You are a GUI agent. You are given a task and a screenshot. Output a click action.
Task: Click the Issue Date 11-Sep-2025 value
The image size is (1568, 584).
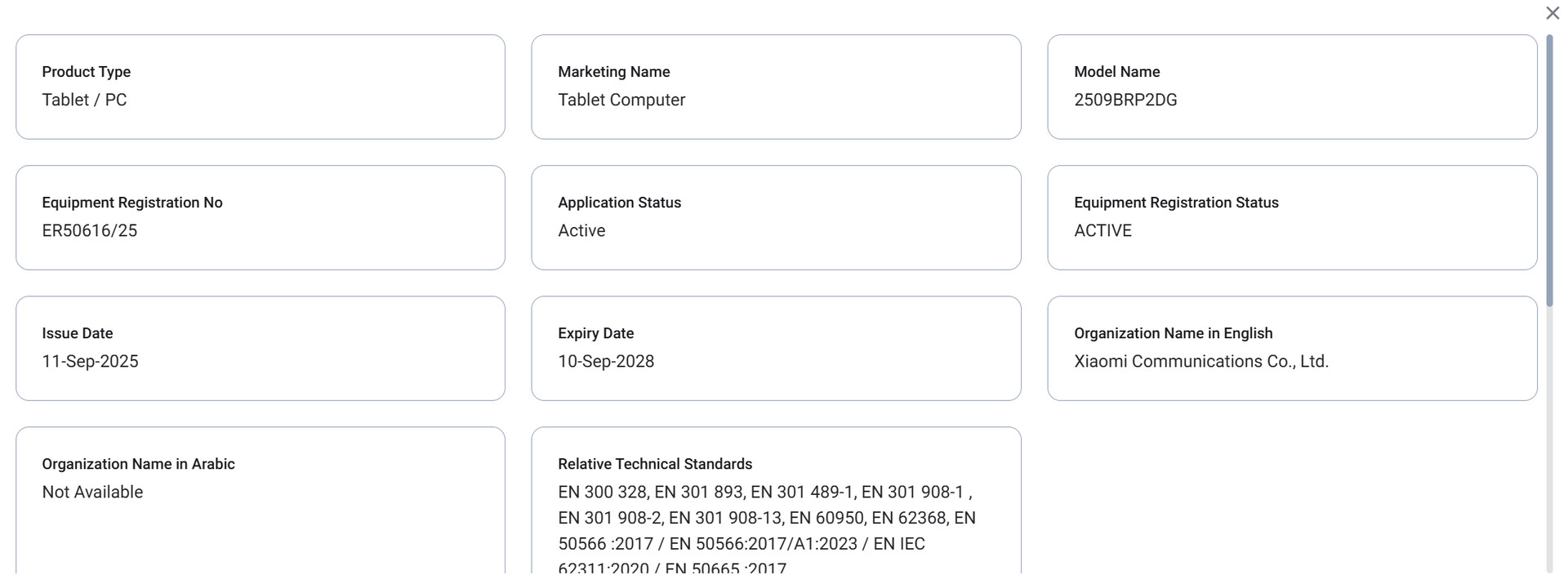(x=90, y=361)
